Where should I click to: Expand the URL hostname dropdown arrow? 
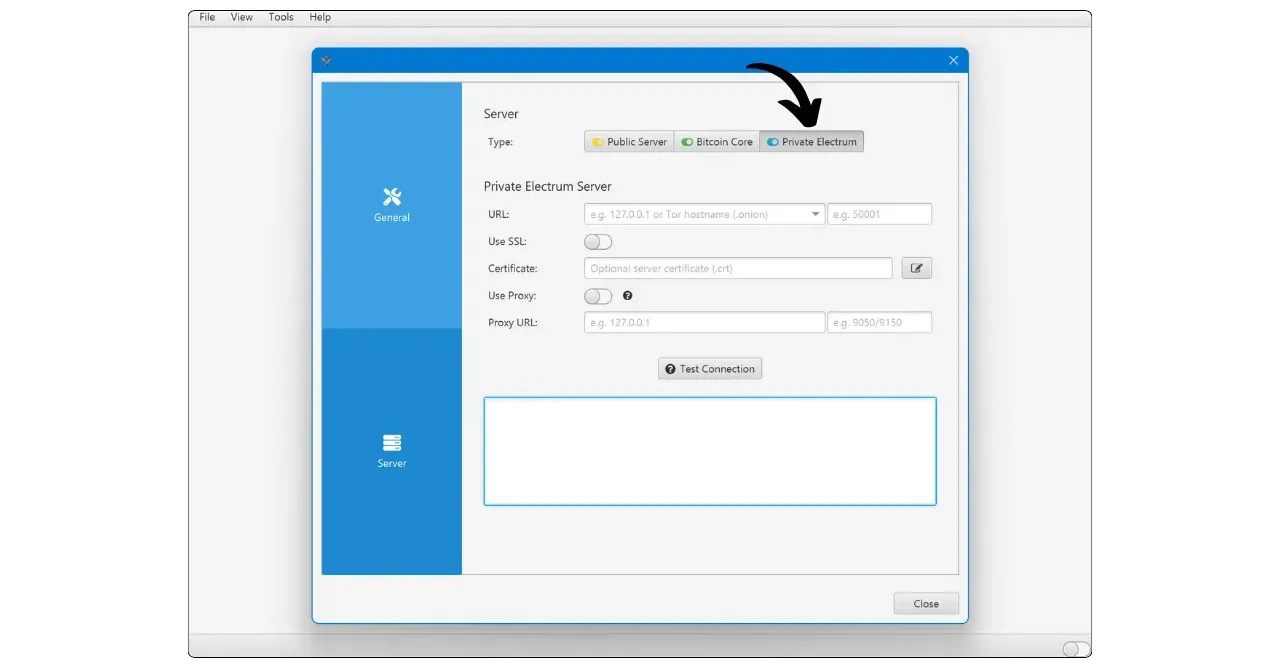tap(815, 214)
